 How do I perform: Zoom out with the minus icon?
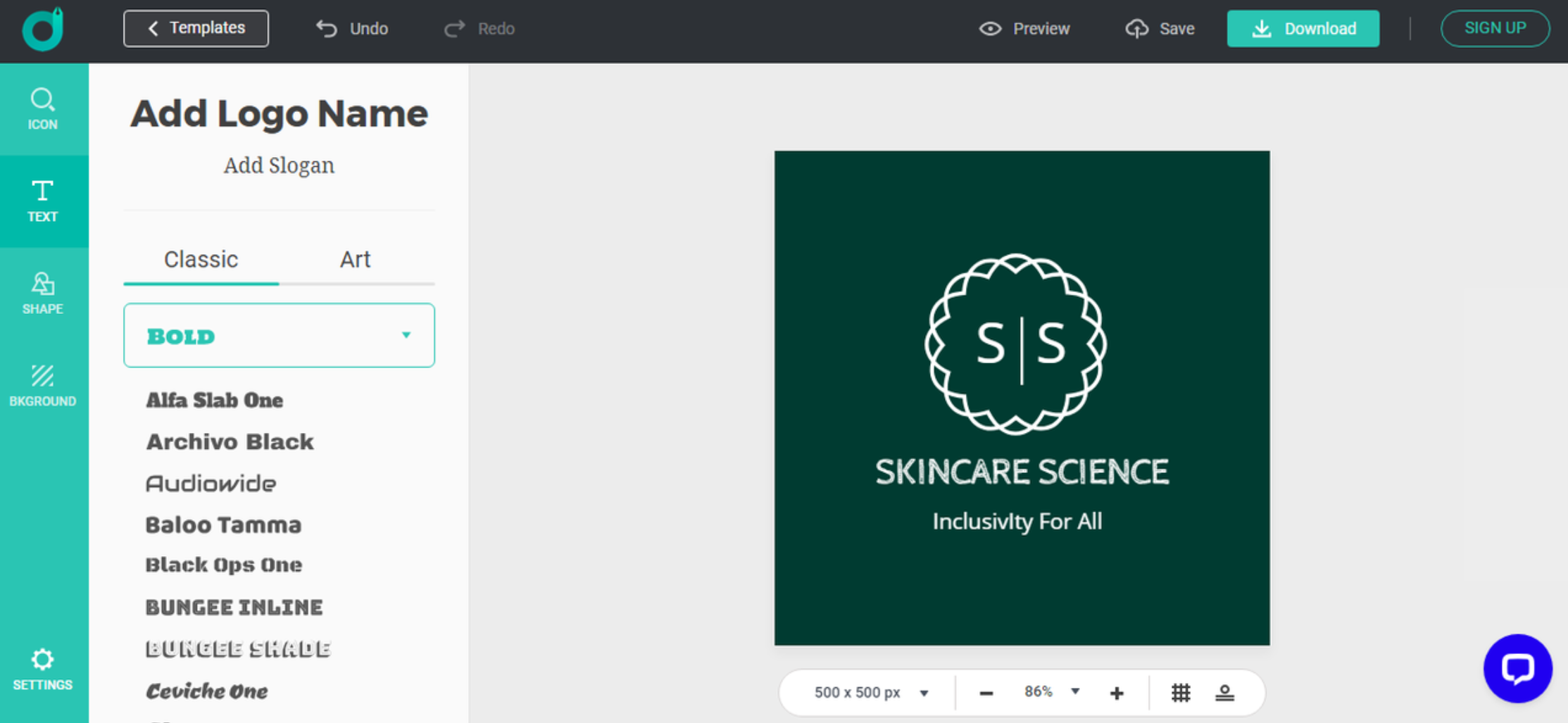click(985, 692)
